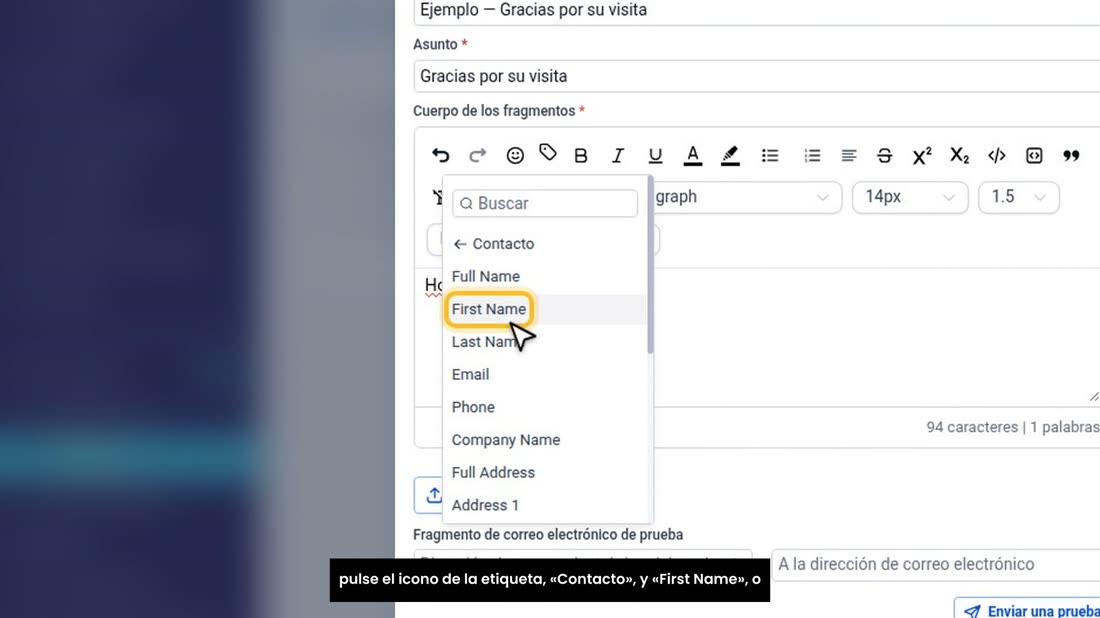
Task: Click the Asunto subject field
Action: pos(756,76)
